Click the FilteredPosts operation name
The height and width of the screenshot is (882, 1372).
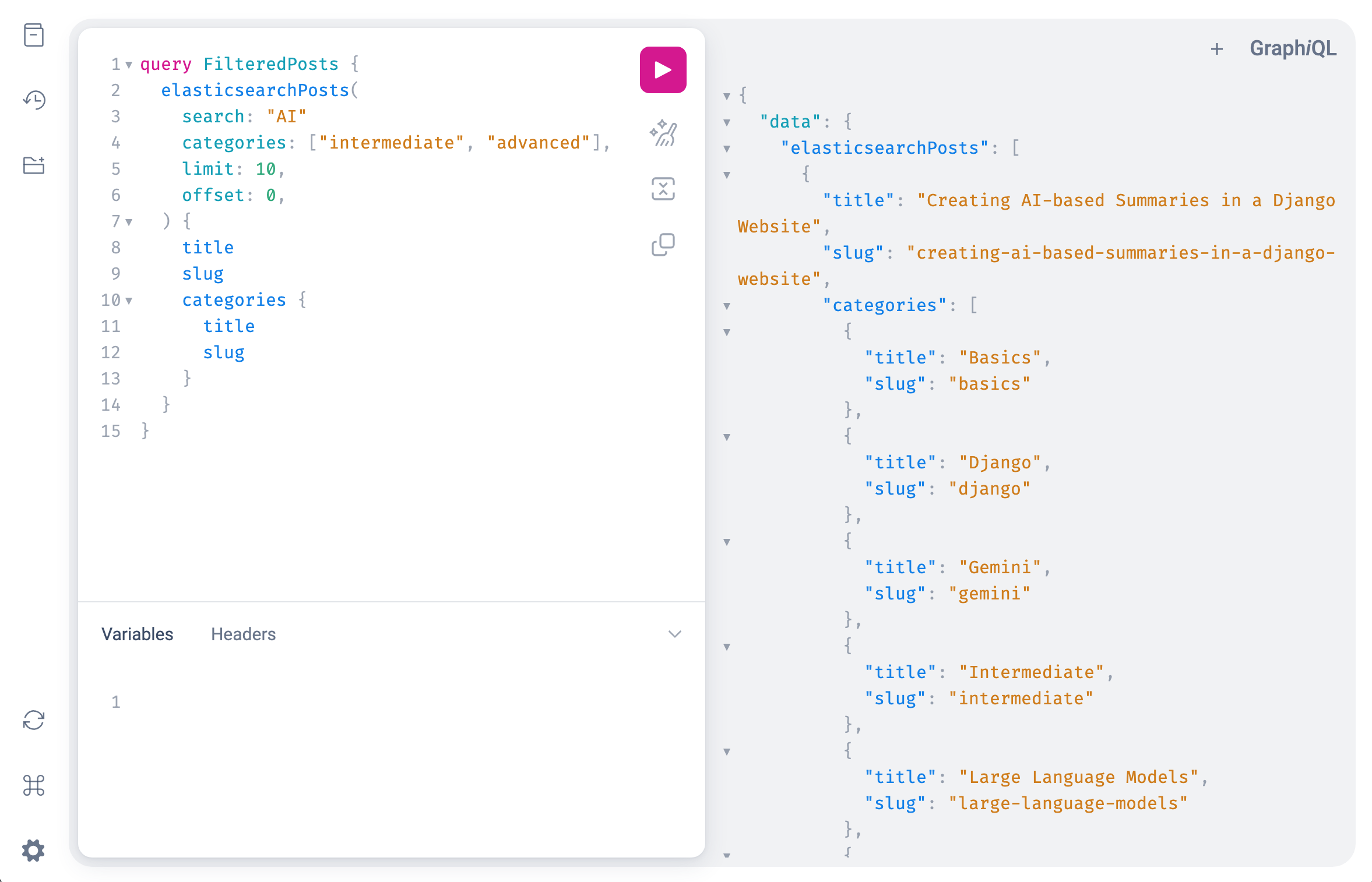pyautogui.click(x=271, y=64)
